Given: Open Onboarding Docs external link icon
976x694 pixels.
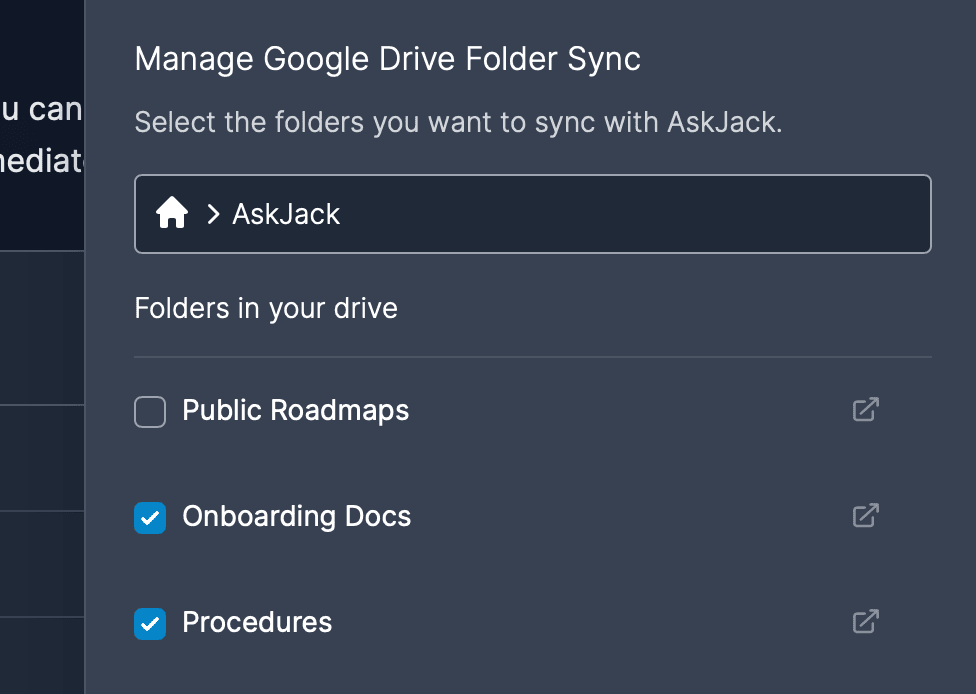Looking at the screenshot, I should coord(865,515).
